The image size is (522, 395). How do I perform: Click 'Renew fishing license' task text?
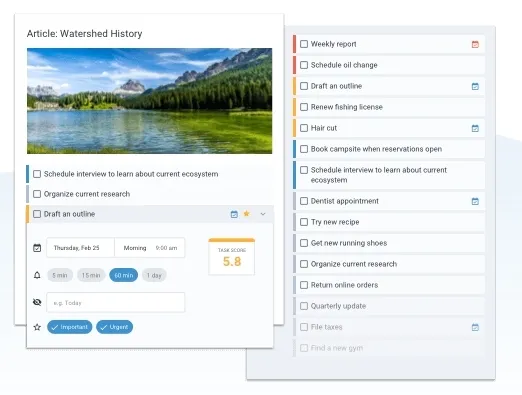coord(347,107)
